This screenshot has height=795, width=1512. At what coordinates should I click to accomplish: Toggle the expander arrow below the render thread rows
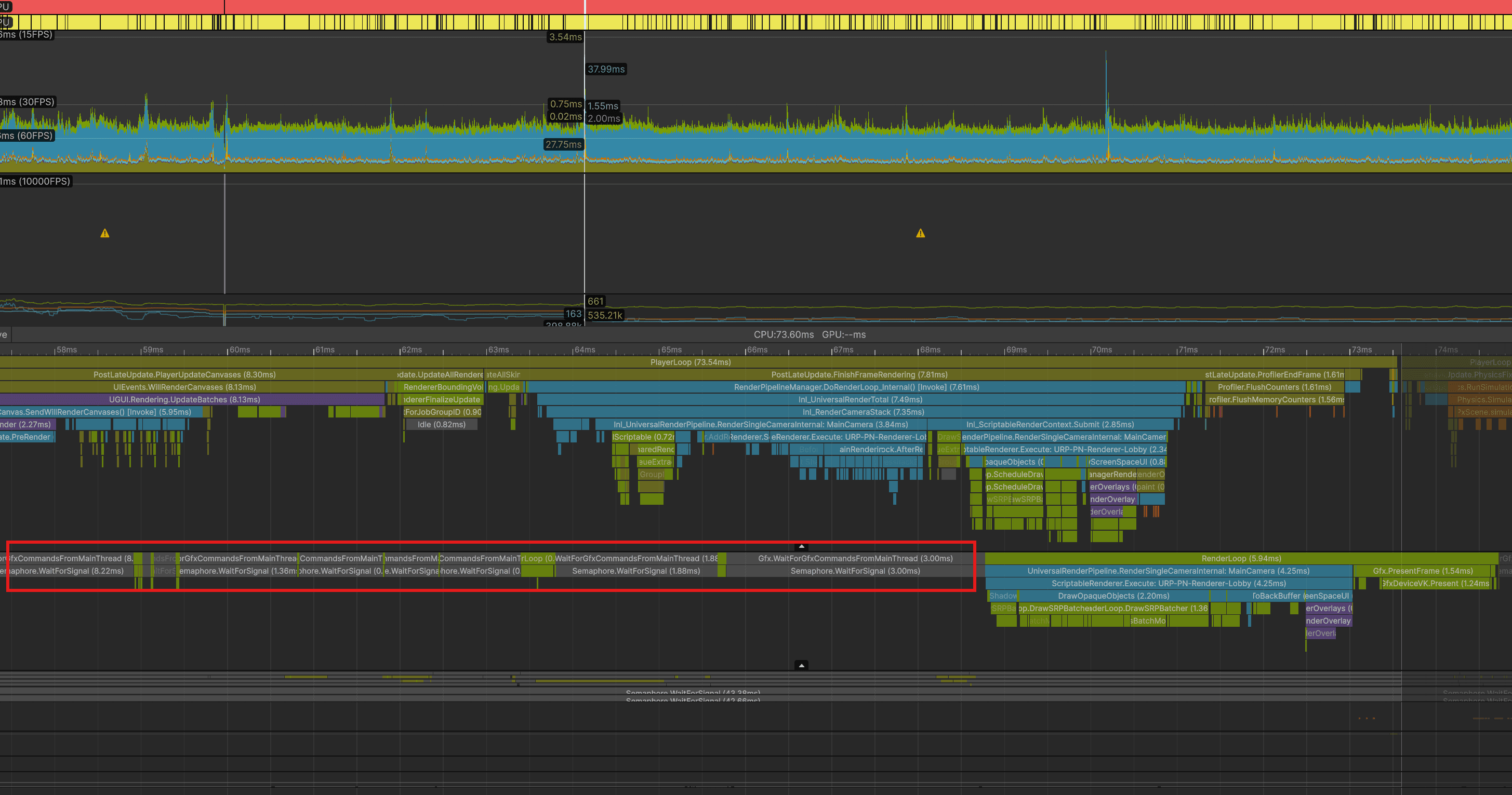[801, 665]
